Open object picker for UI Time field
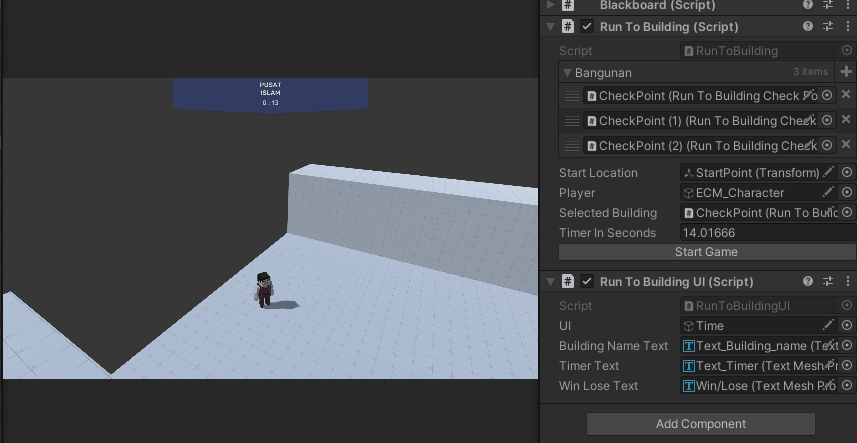This screenshot has height=443, width=857. [847, 326]
